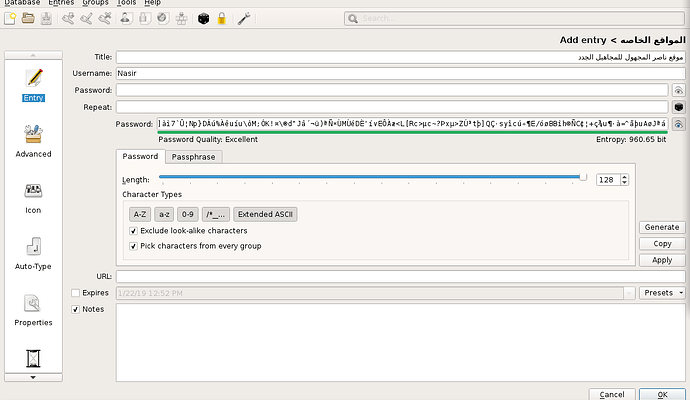
Task: Open the password generator dice toolbar icon
Action: tap(202, 19)
